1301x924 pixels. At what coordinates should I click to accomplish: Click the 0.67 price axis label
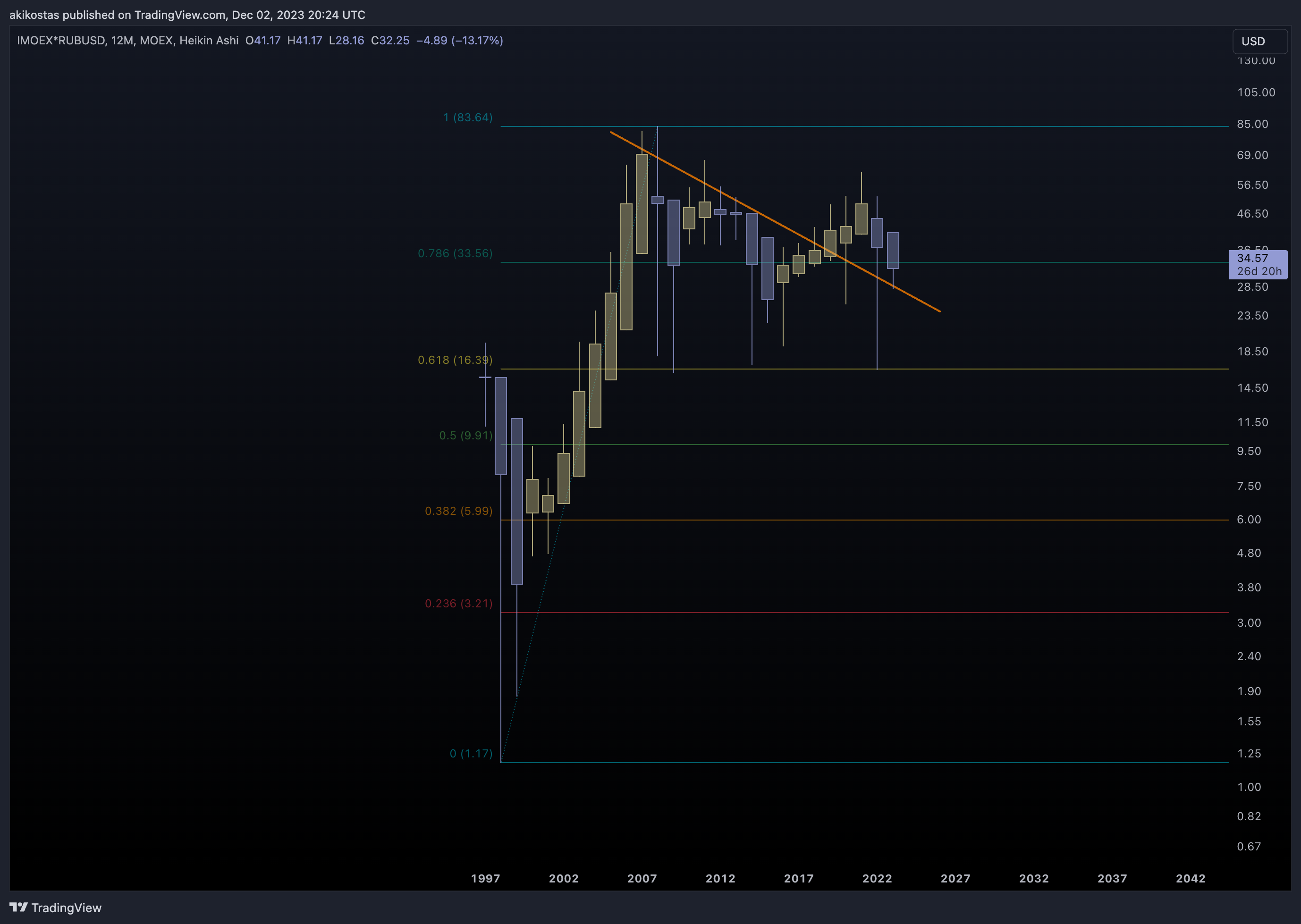1249,846
